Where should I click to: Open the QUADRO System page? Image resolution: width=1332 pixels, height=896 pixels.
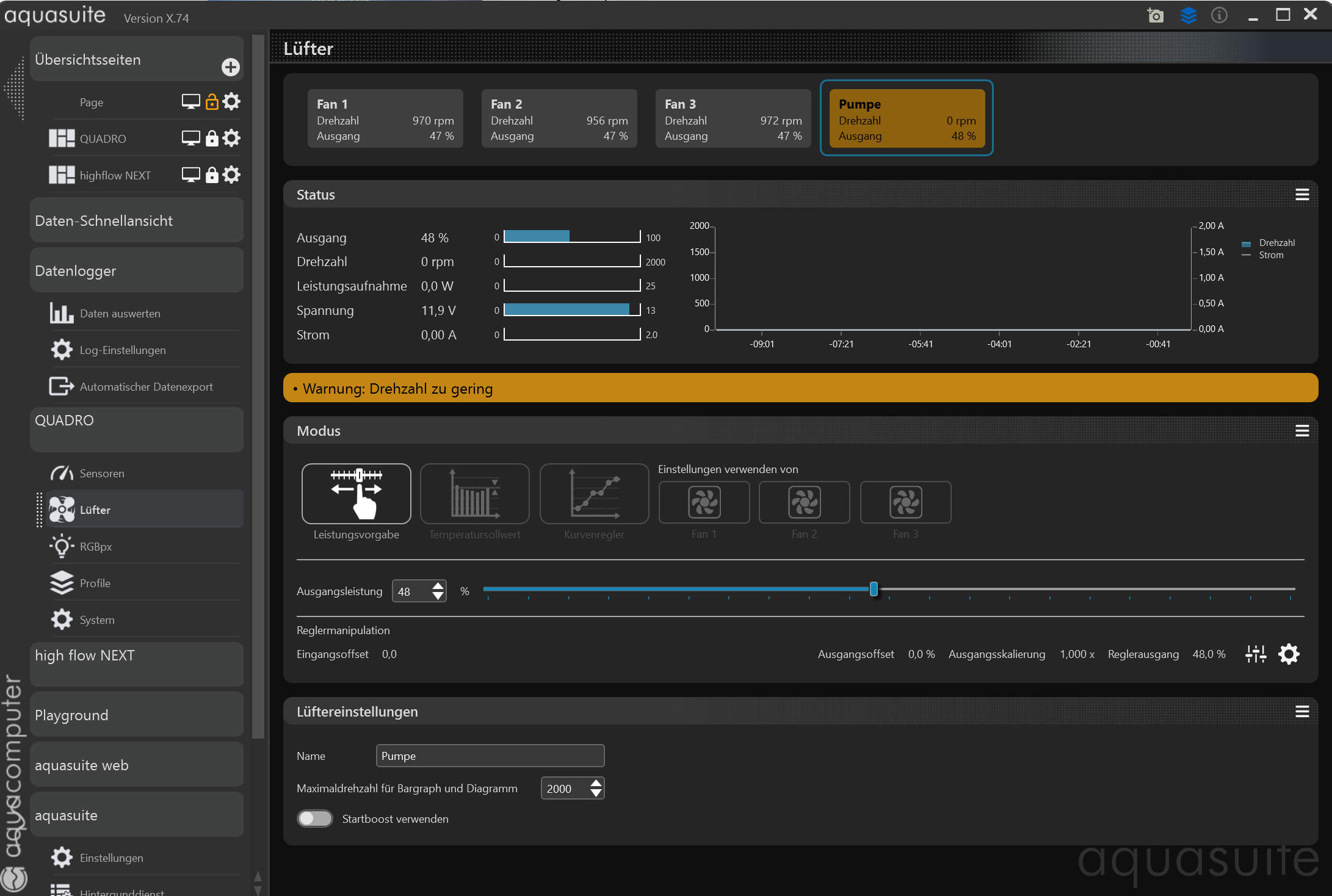point(144,620)
